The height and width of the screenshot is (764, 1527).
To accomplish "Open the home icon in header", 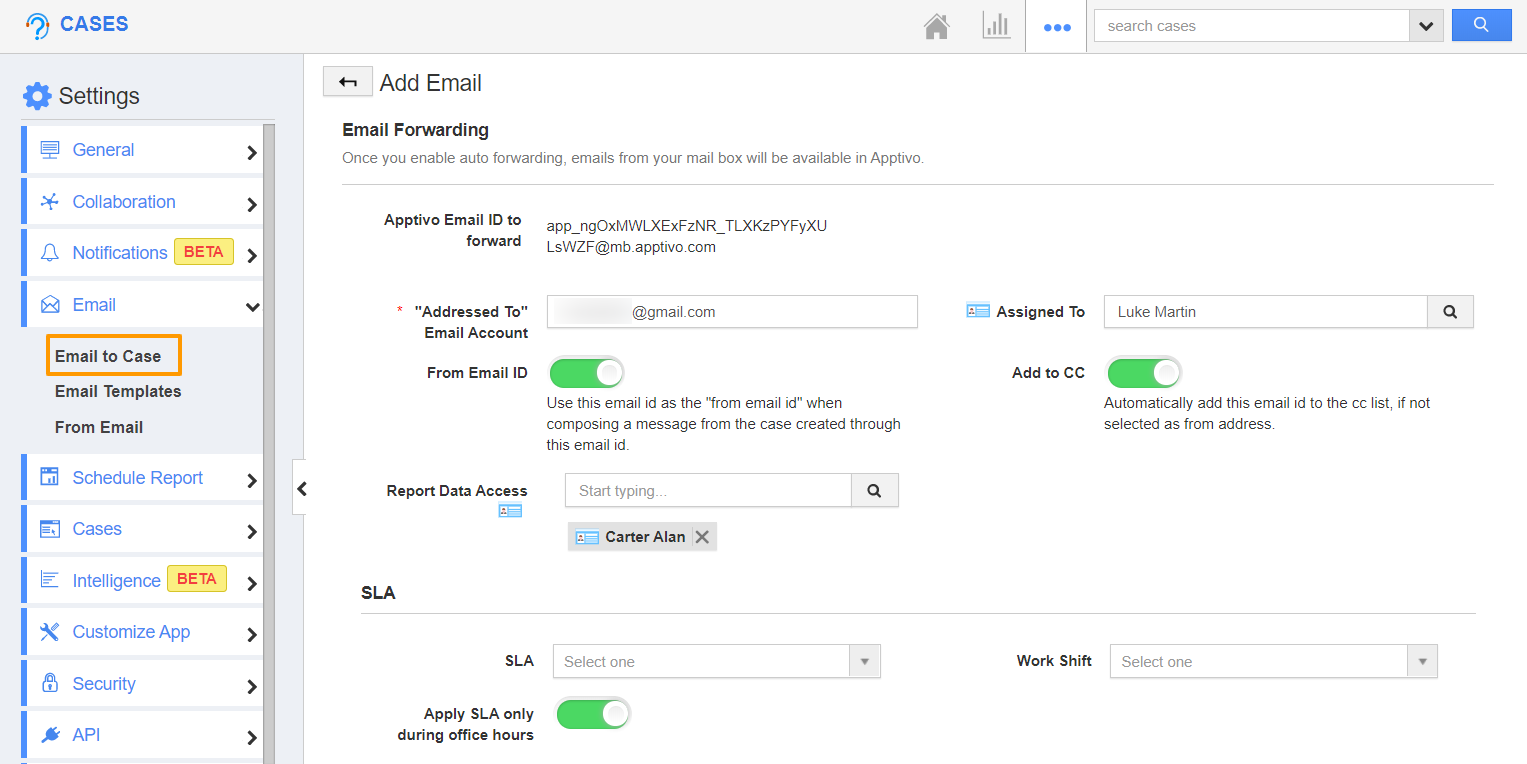I will point(936,26).
